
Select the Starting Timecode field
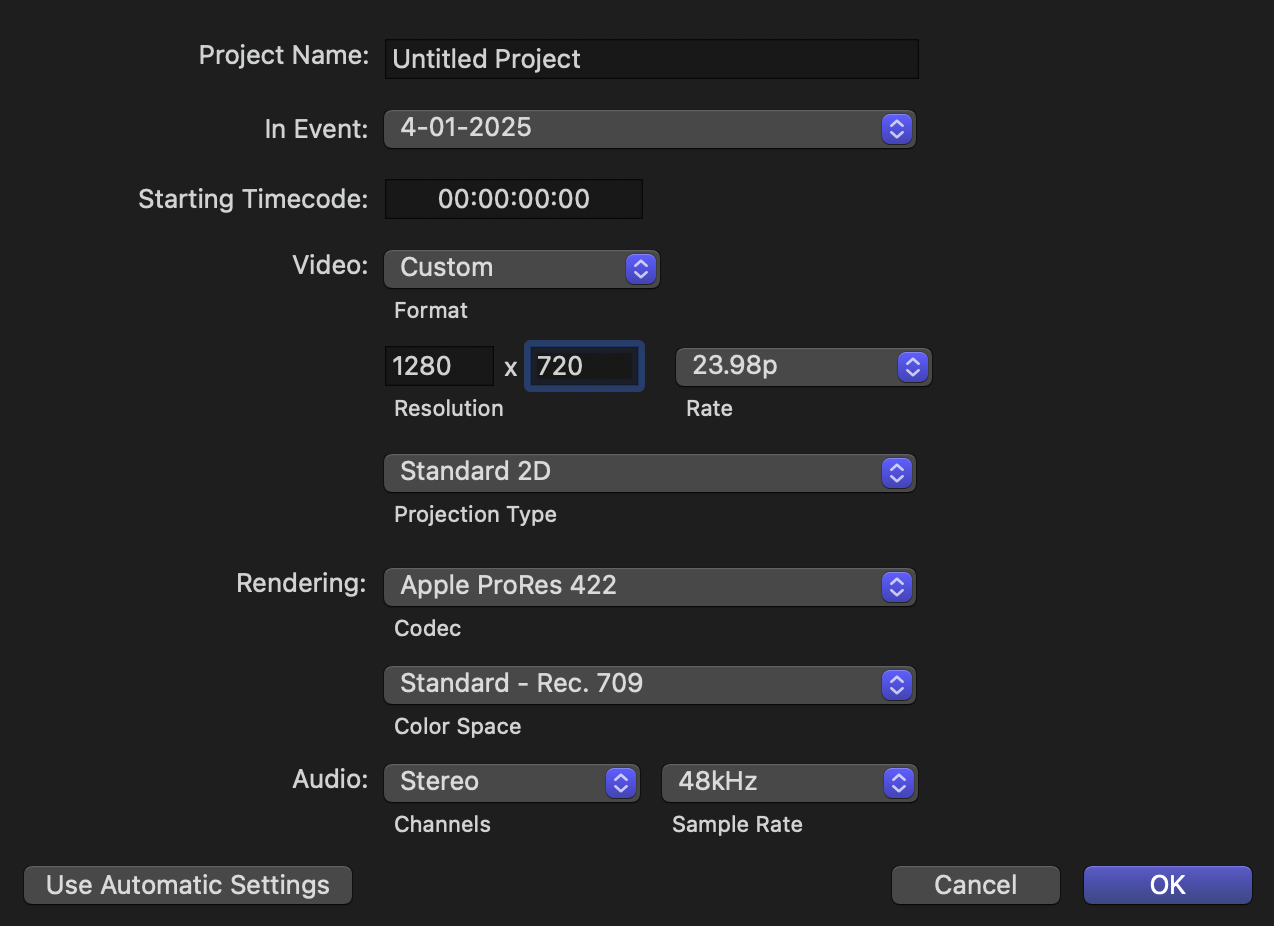[513, 198]
